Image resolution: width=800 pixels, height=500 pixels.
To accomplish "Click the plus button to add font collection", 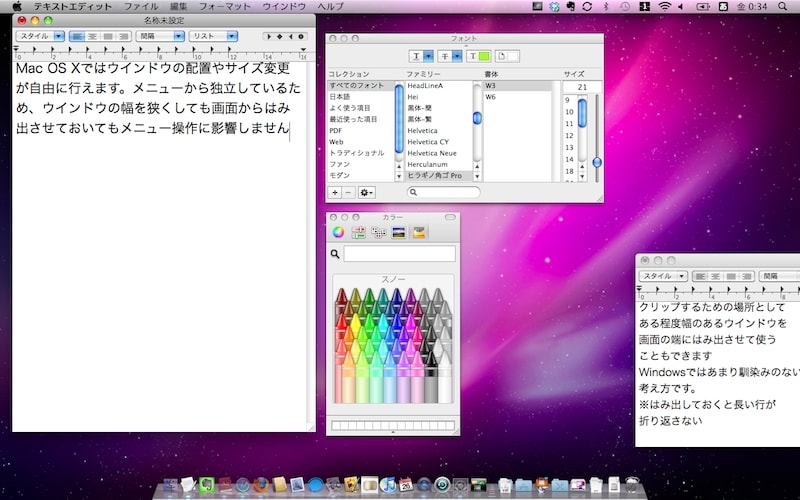I will point(335,192).
